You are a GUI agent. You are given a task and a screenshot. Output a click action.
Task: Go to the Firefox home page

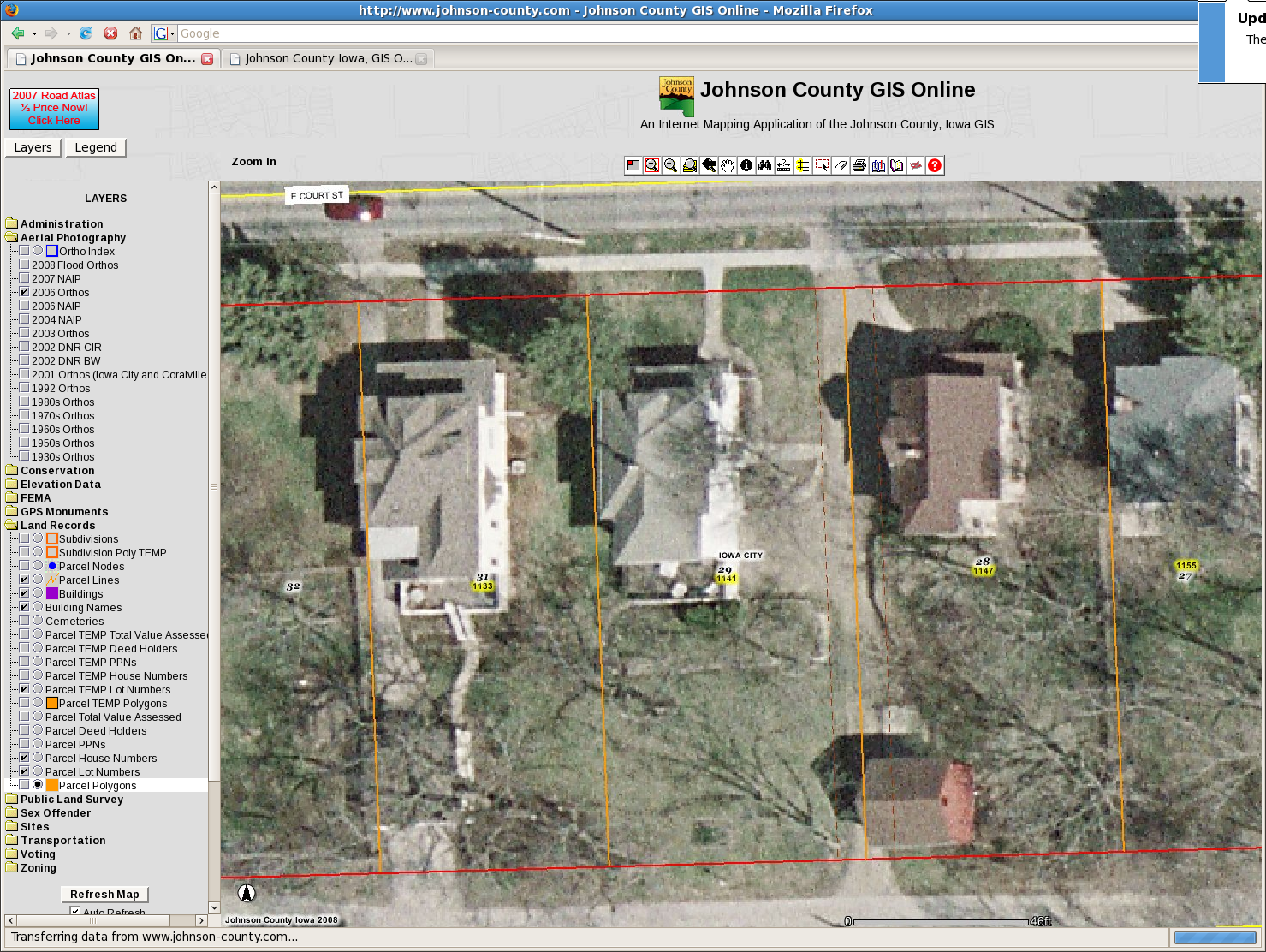coord(135,33)
